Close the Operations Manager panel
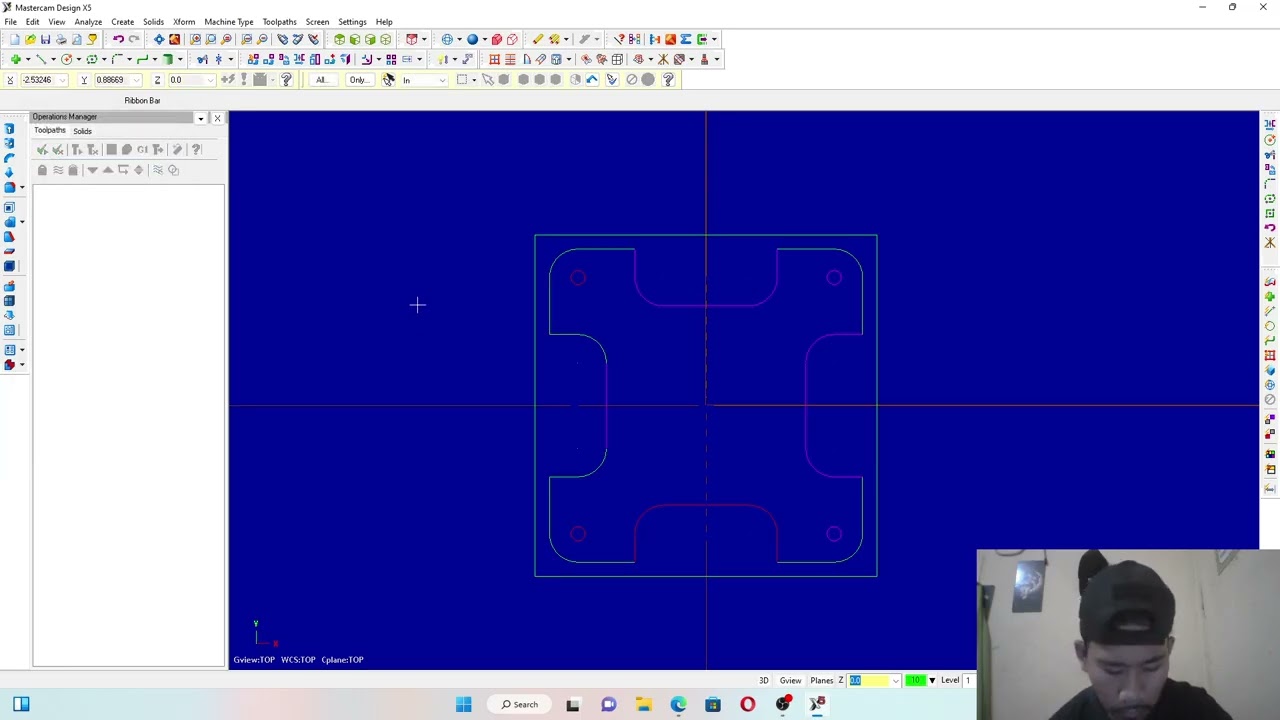 [x=217, y=118]
